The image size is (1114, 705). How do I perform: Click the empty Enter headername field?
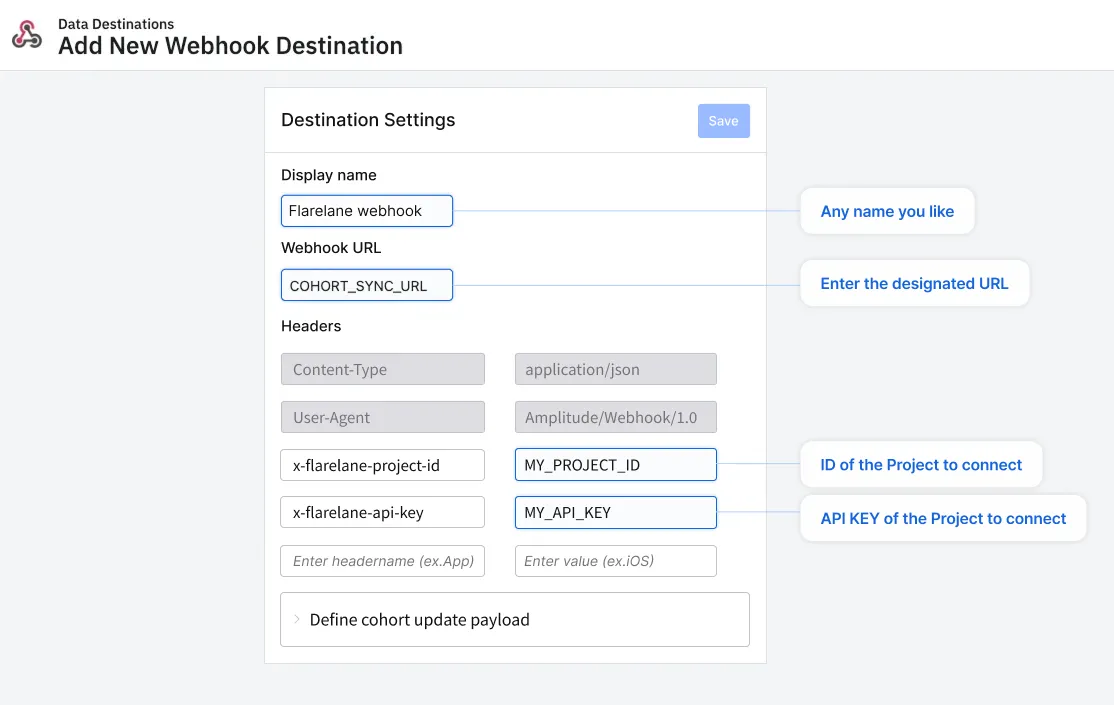pos(383,561)
